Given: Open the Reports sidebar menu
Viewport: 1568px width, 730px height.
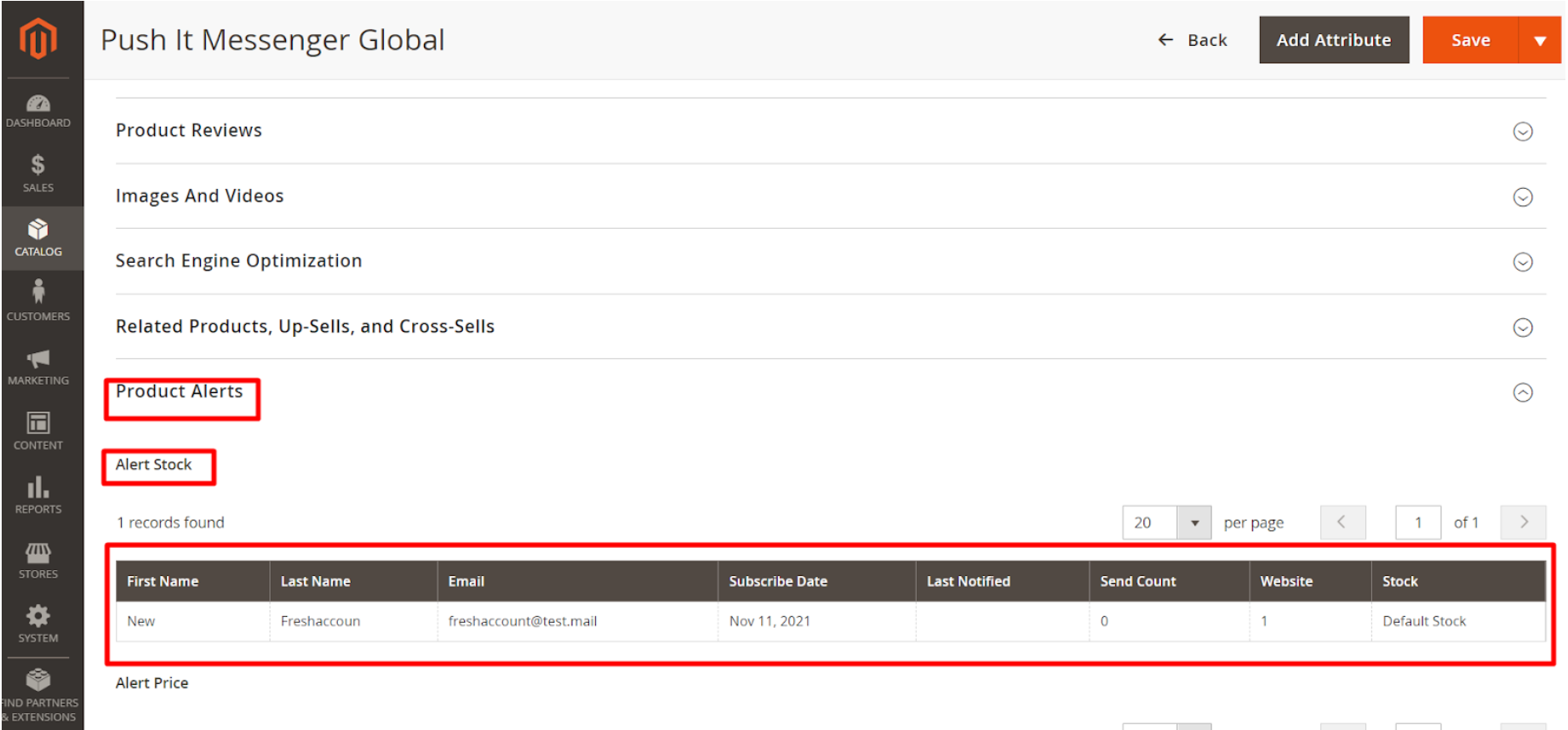Looking at the screenshot, I should [38, 496].
